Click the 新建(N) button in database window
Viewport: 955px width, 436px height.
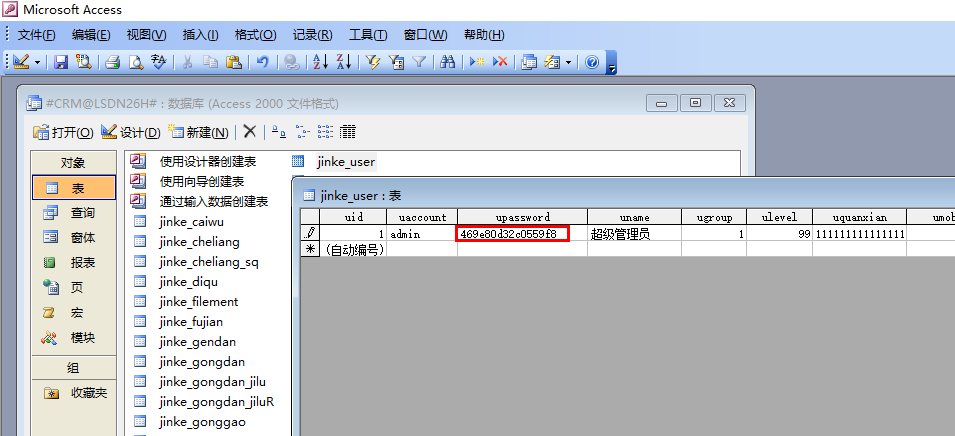point(199,132)
